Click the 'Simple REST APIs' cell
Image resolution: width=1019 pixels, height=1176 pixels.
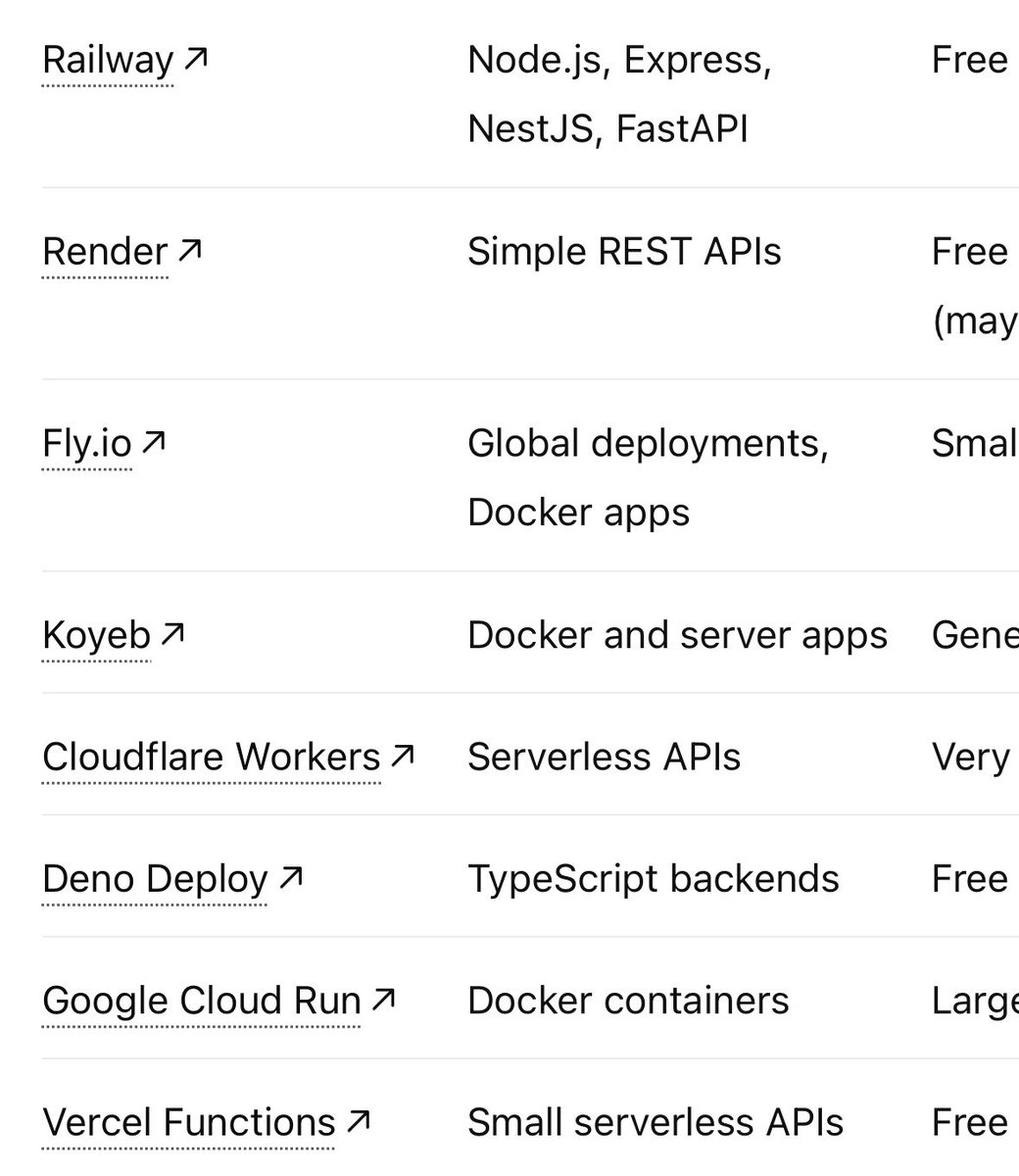624,252
